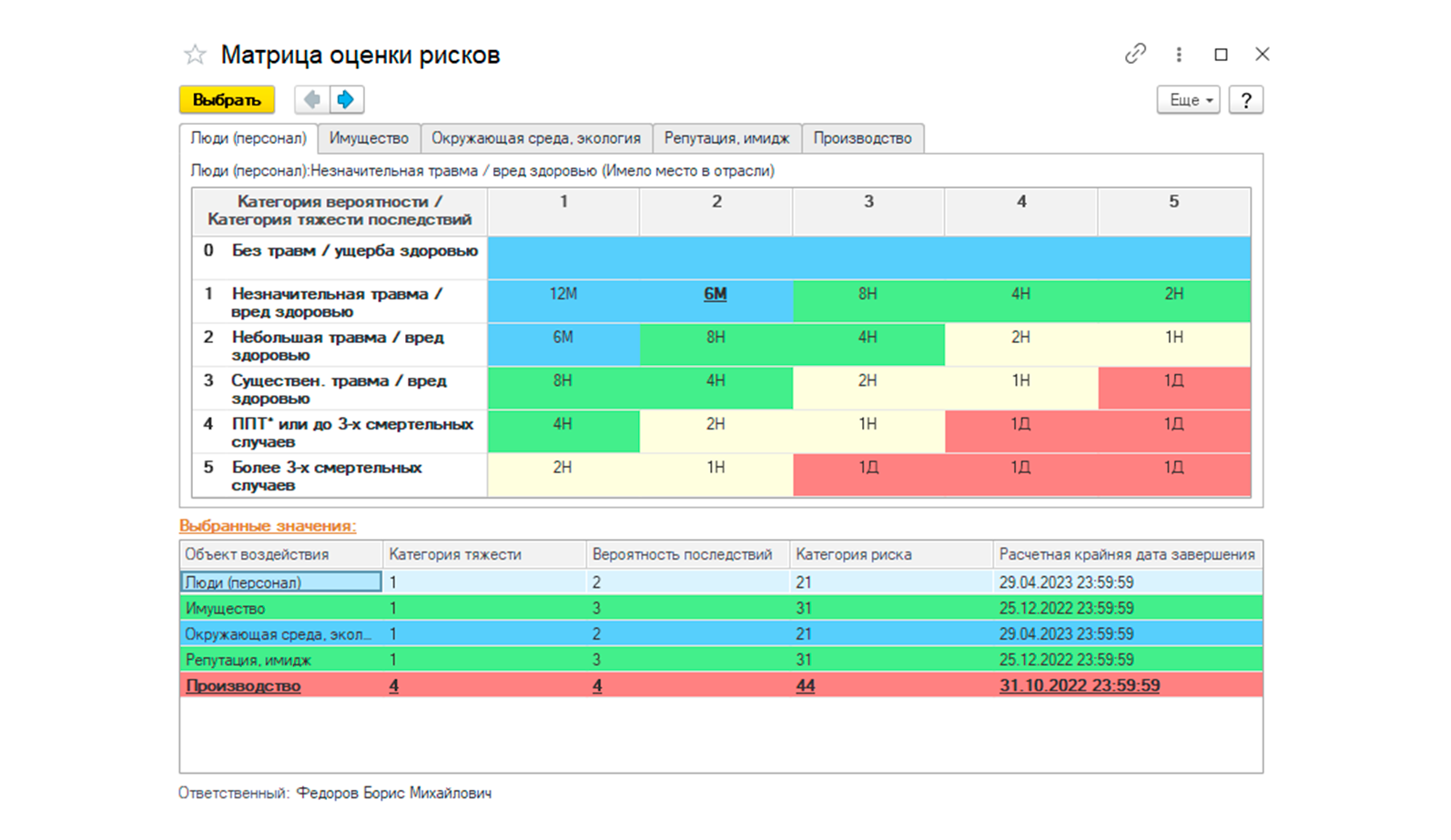
Task: Add this form to favorites with star icon
Action: pos(195,56)
